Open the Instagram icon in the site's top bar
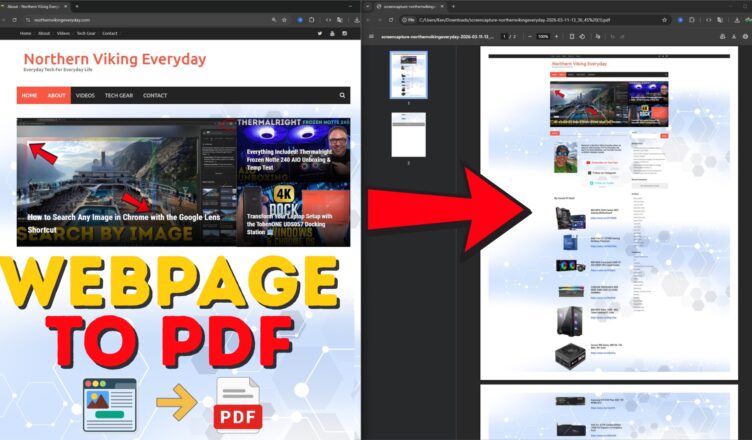Image resolution: width=752 pixels, height=440 pixels. [344, 34]
